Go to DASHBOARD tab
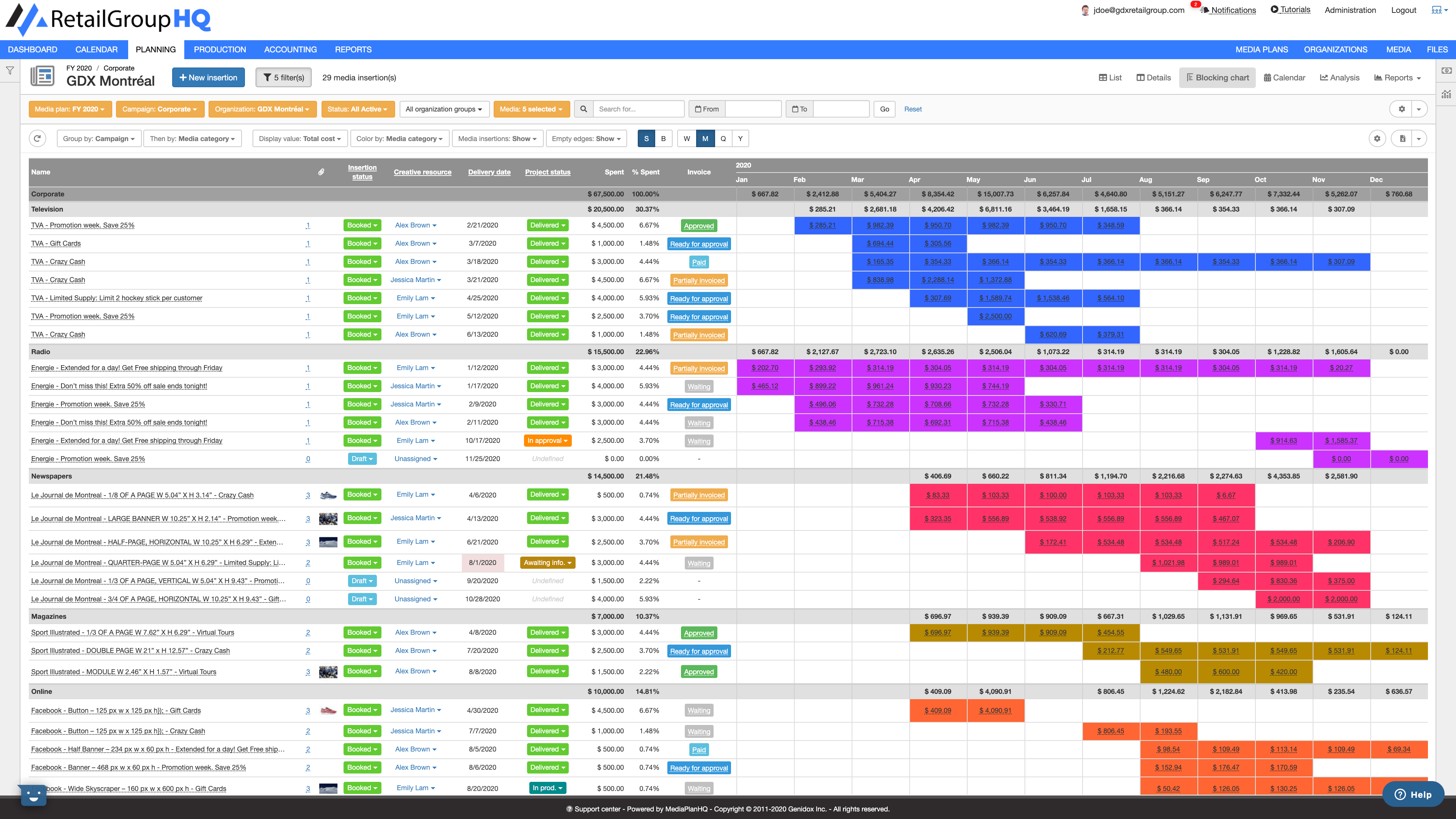 coord(32,49)
